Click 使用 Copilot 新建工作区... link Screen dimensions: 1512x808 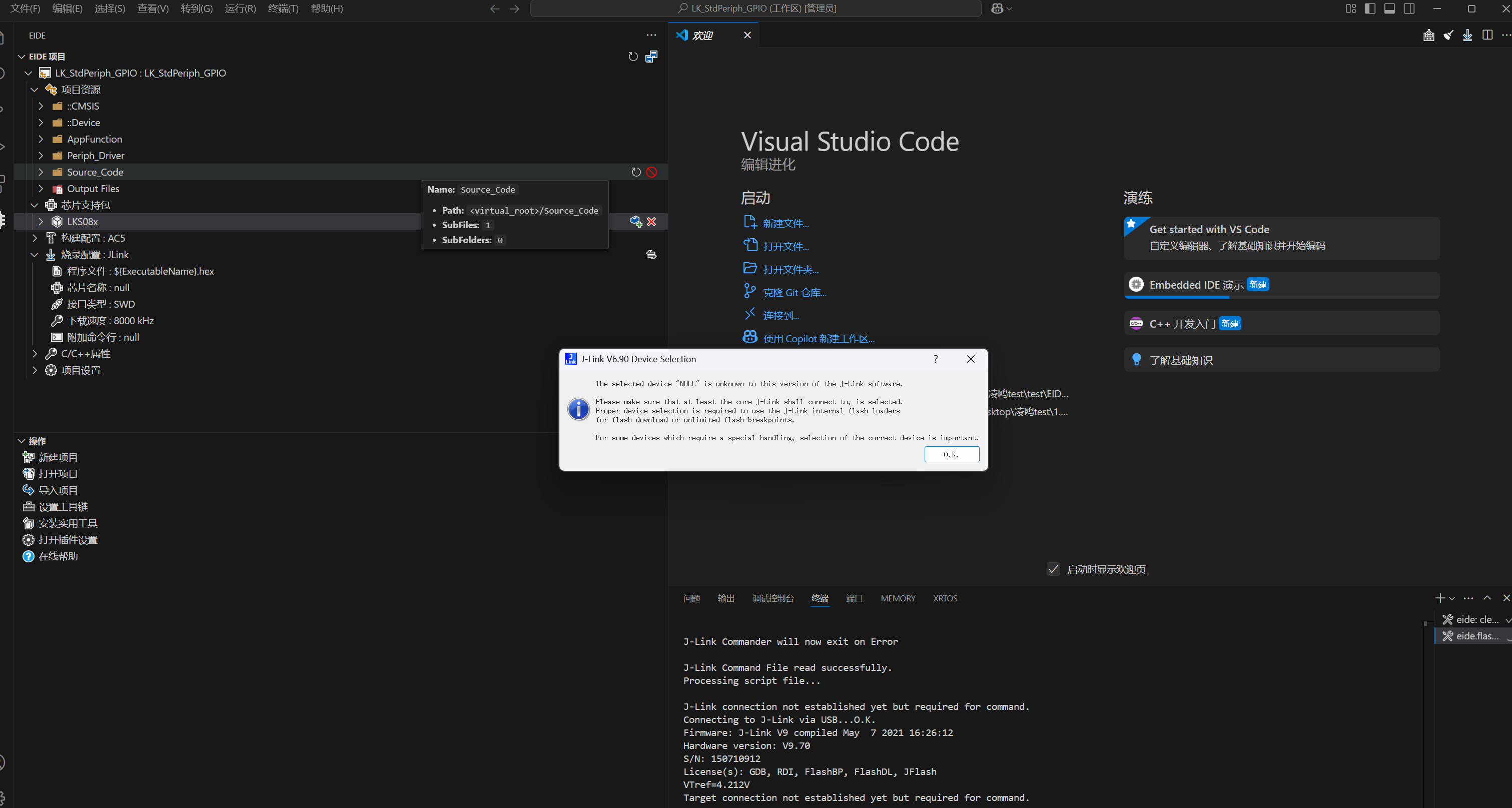[x=819, y=339]
